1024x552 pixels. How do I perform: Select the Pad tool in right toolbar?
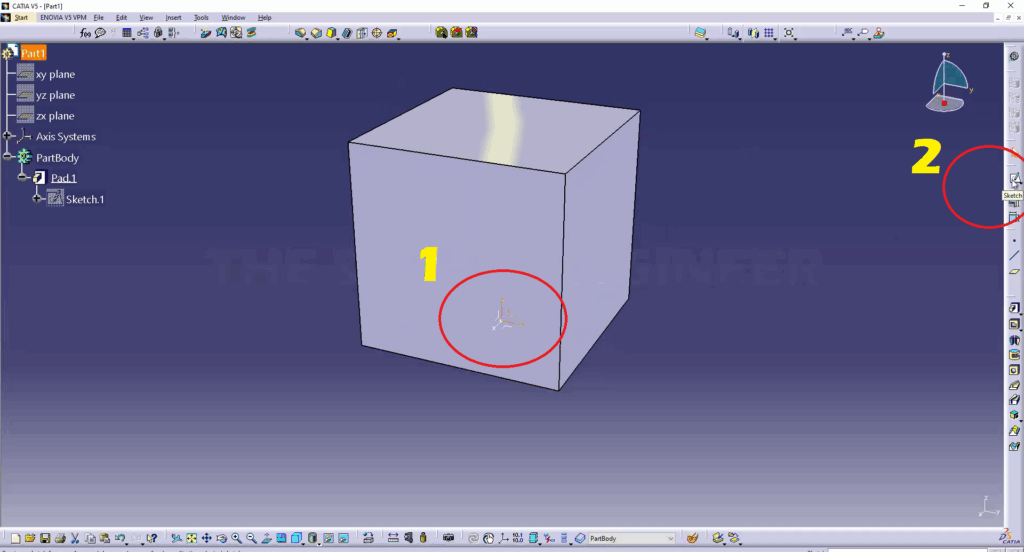pyautogui.click(x=1014, y=308)
